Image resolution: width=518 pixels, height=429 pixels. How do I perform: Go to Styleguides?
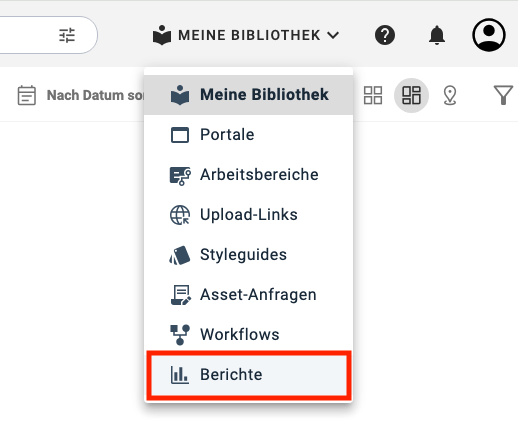(x=248, y=255)
